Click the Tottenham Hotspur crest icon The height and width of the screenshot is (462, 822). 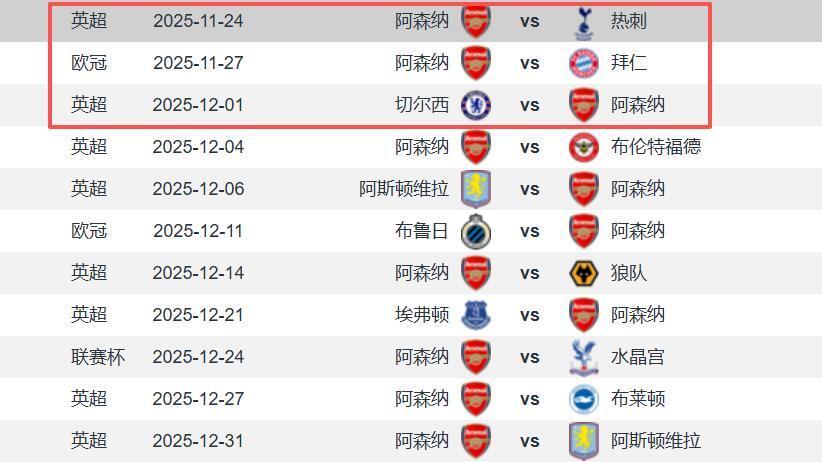[583, 21]
